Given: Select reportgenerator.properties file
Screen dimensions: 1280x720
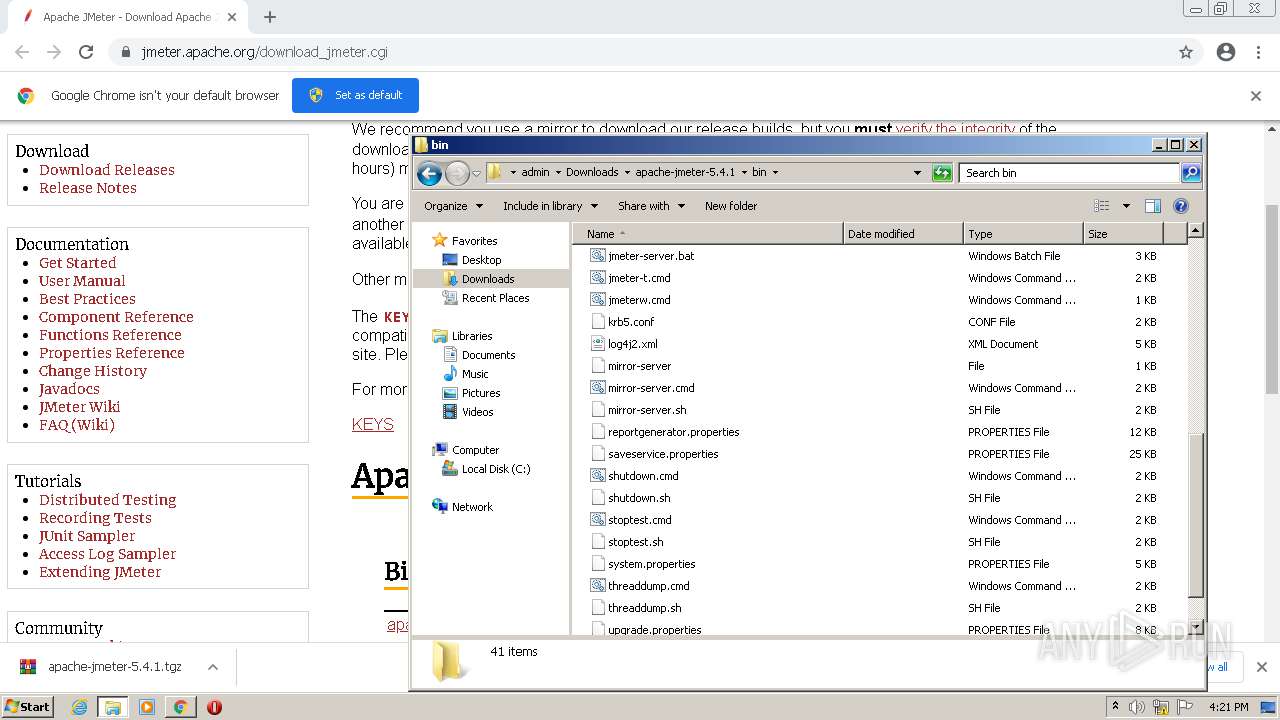Looking at the screenshot, I should (x=674, y=432).
